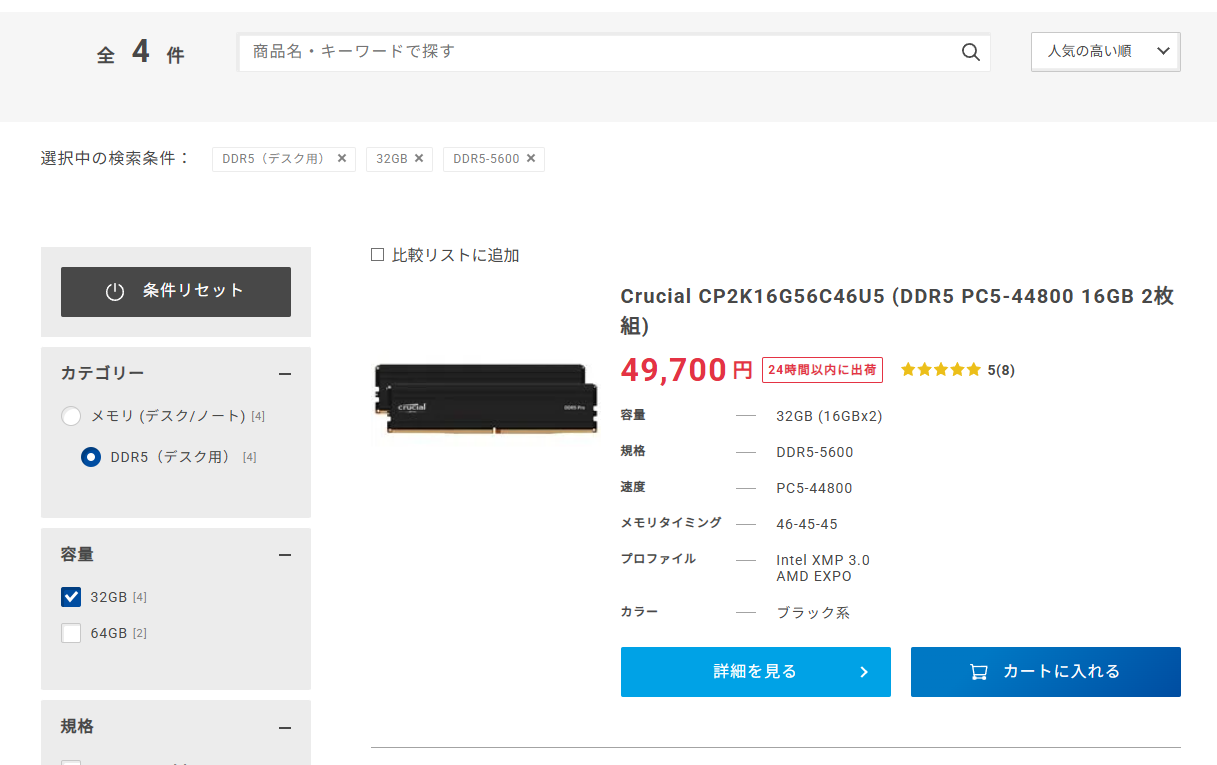Check the 64GB capacity checkbox
Image resolution: width=1217 pixels, height=765 pixels.
tap(71, 633)
